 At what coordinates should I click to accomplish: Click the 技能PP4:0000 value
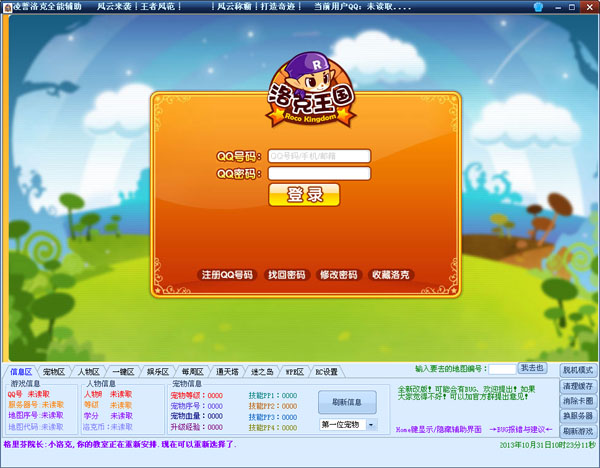pos(273,428)
